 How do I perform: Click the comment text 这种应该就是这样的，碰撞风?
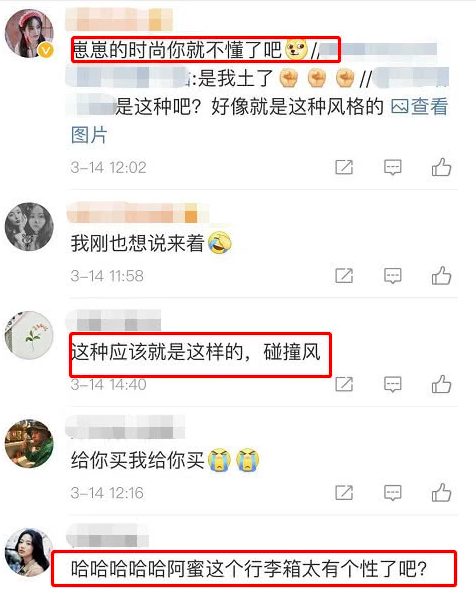(196, 352)
